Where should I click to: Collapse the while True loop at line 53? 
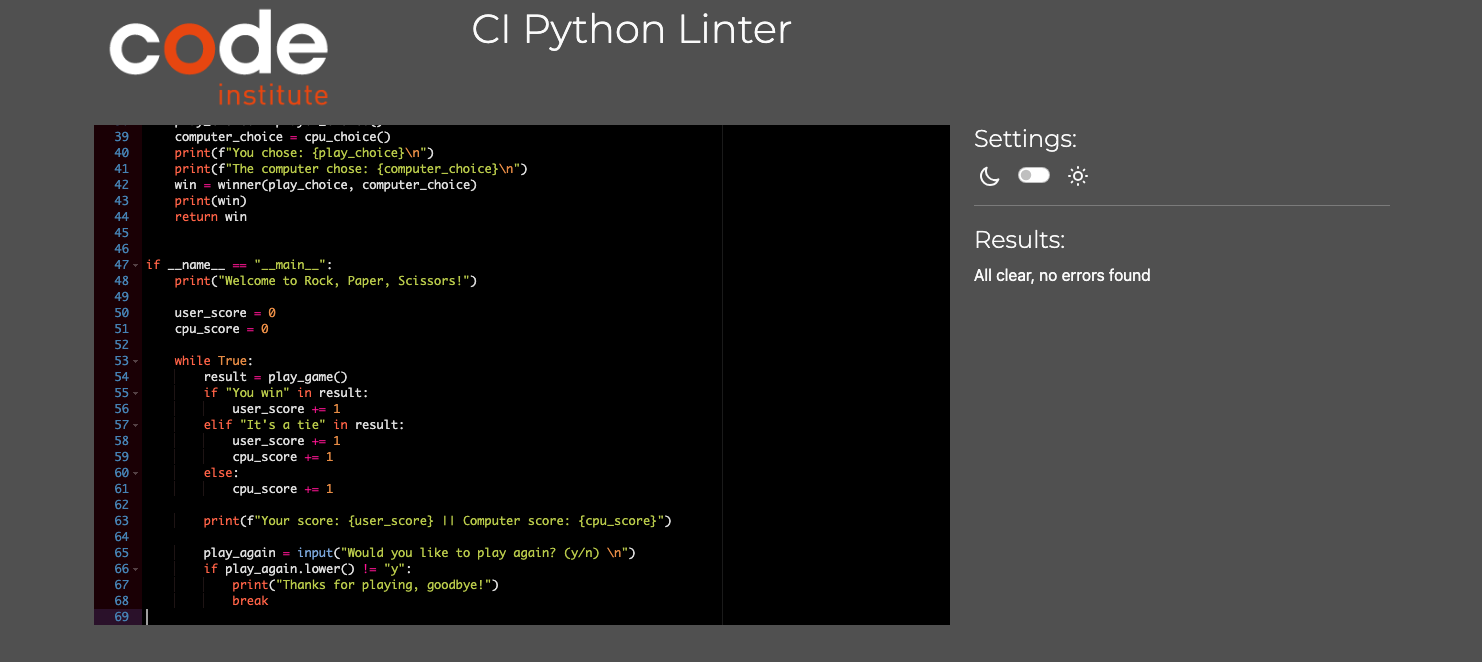(135, 360)
